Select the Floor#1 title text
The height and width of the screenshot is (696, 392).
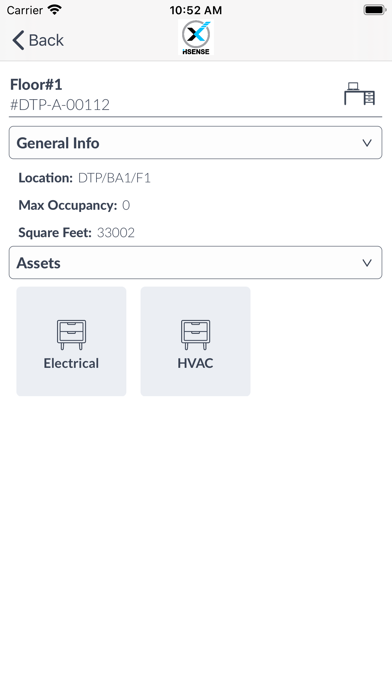(36, 84)
